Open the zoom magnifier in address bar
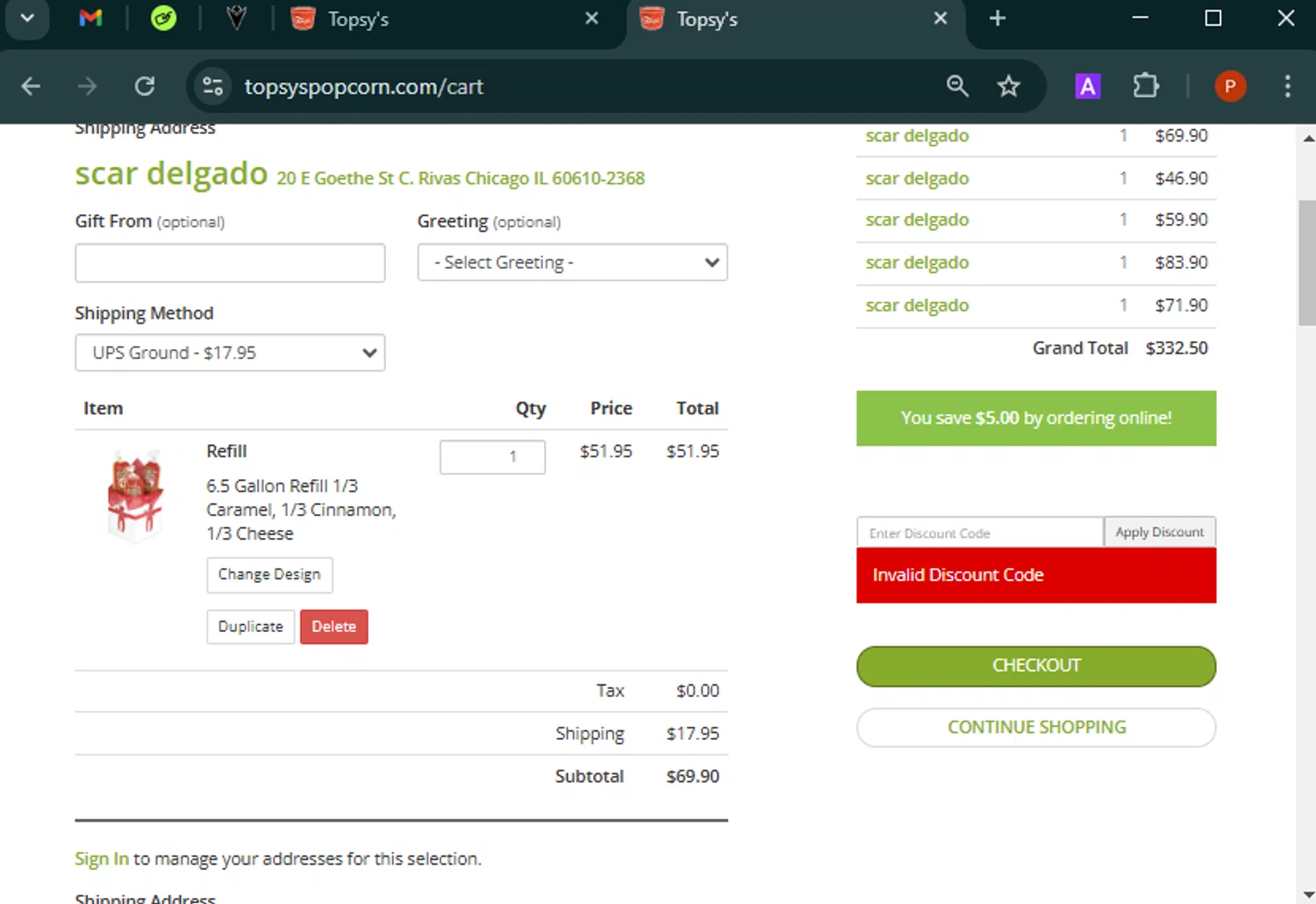This screenshot has height=904, width=1316. coord(957,86)
